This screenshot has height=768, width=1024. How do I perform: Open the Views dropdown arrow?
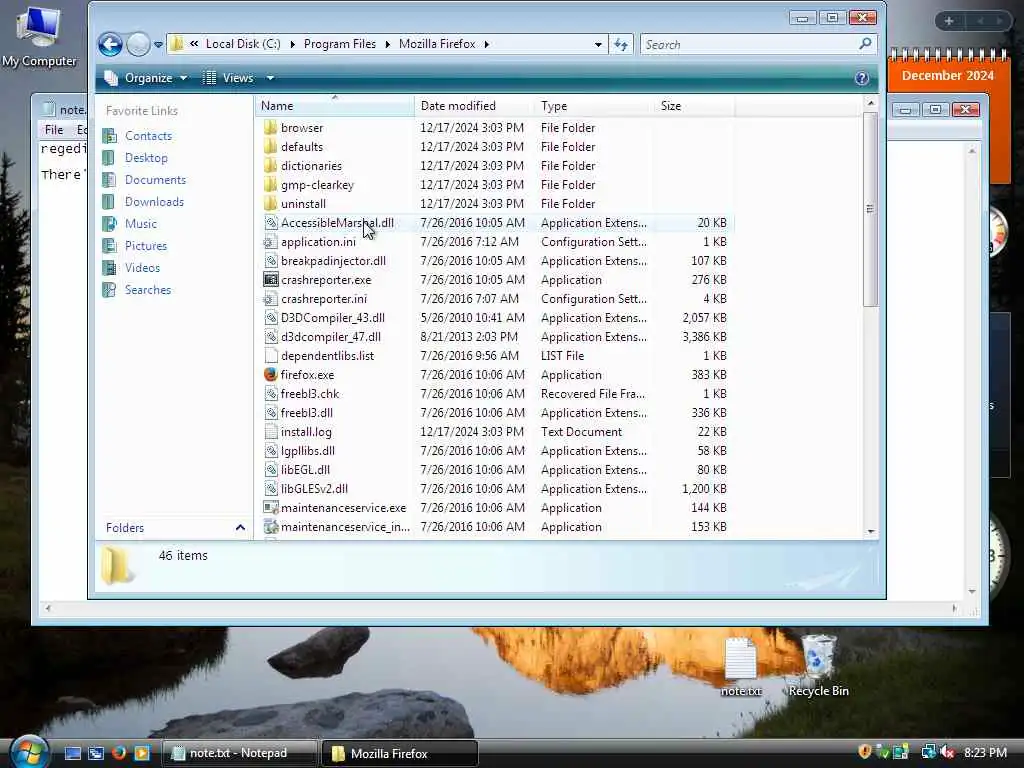(x=270, y=78)
